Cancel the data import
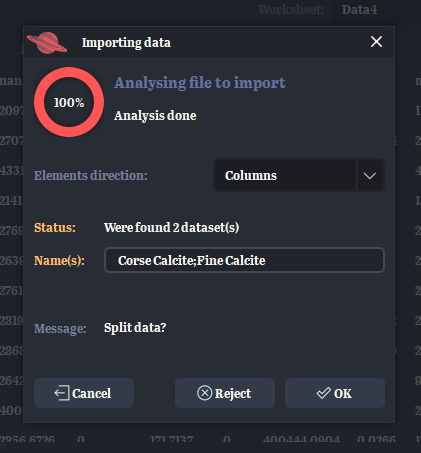Screen dimensions: 421x453 click(x=84, y=393)
